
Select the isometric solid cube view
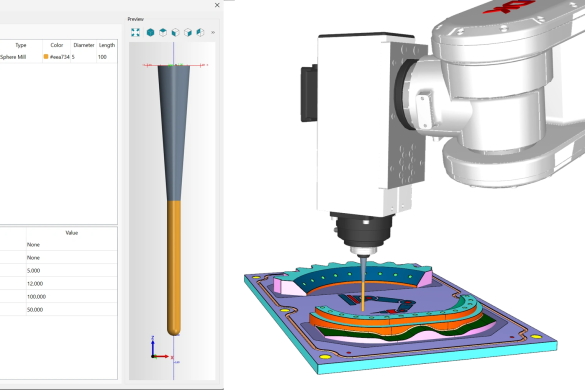point(150,32)
